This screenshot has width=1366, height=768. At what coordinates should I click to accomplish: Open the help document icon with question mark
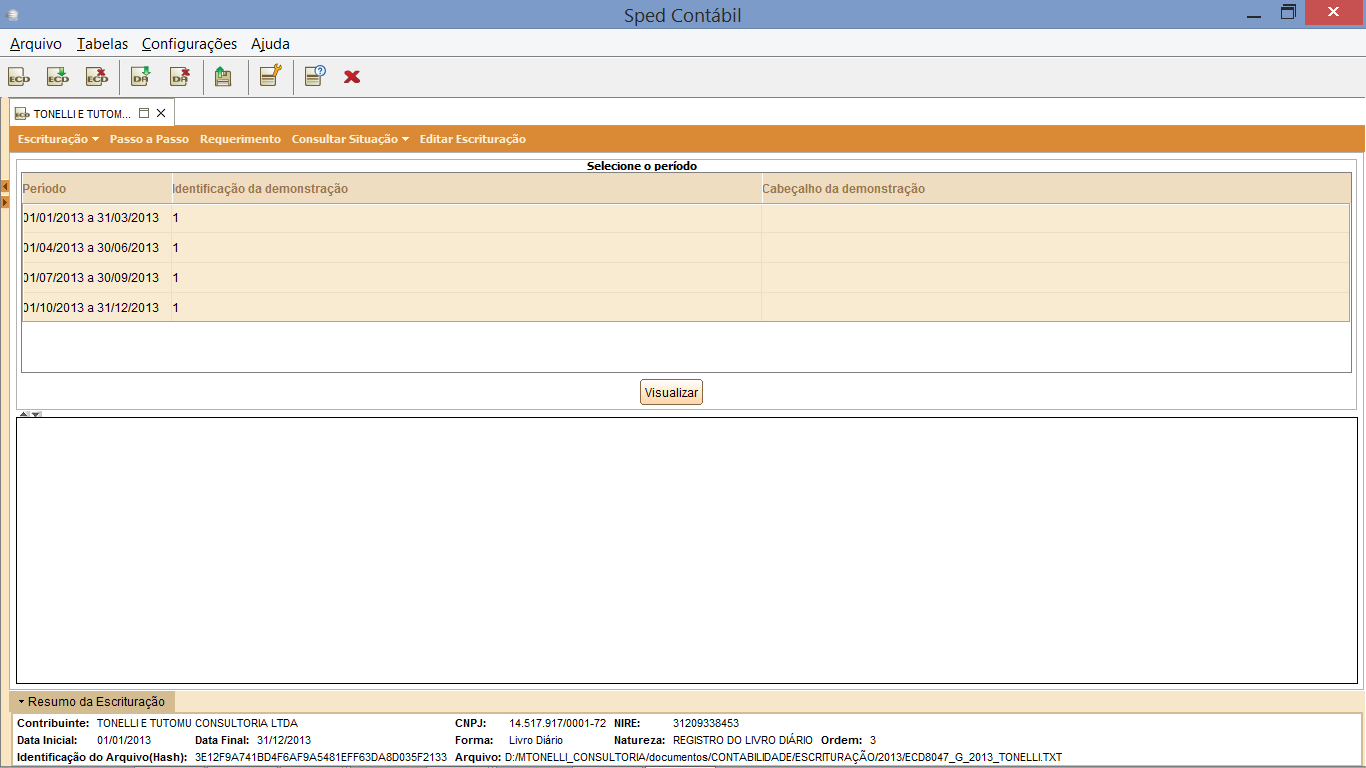tap(315, 76)
